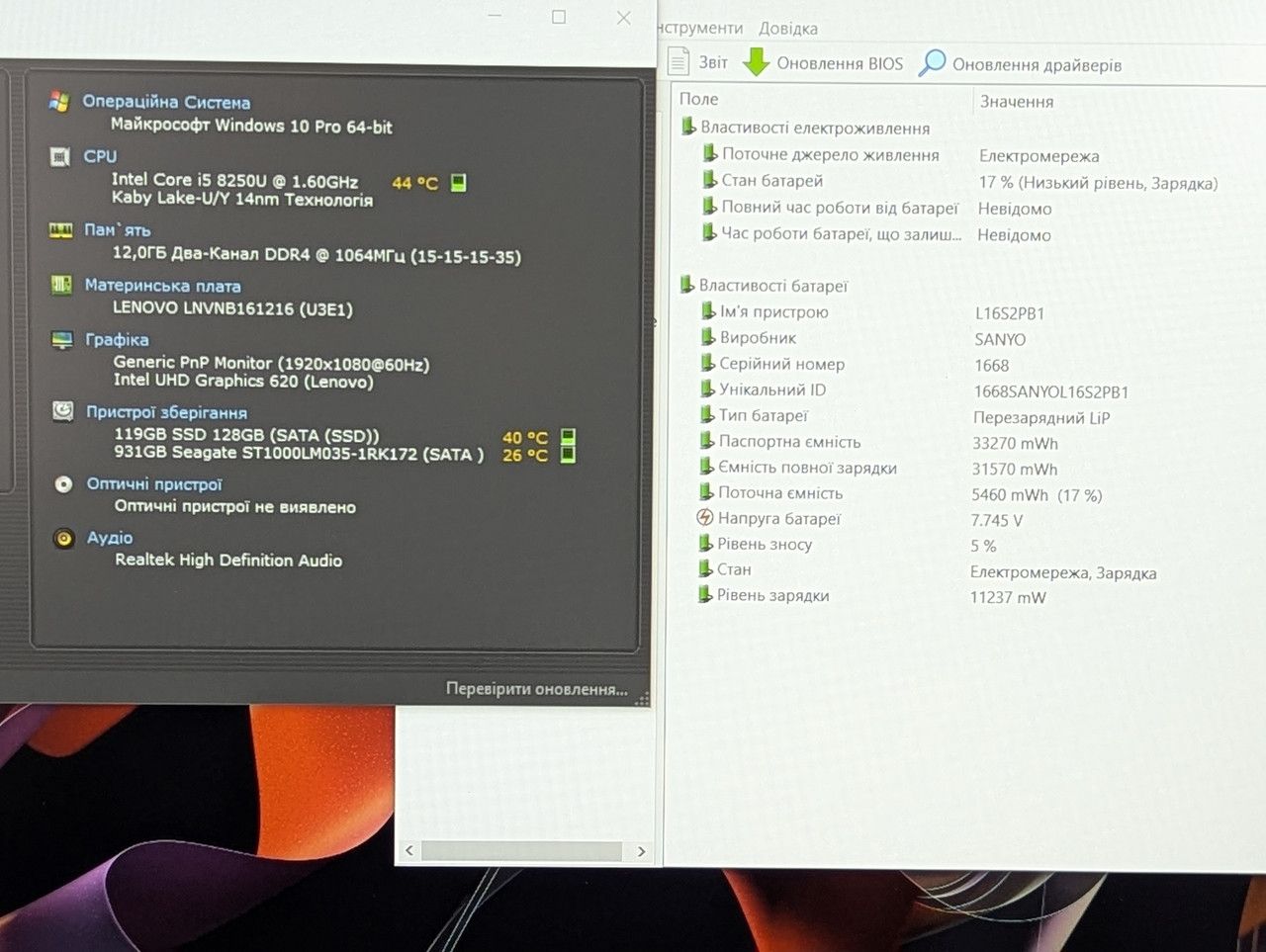This screenshot has width=1266, height=952.
Task: Click the Оновлення BIOS toolbar button label
Action: (x=840, y=63)
